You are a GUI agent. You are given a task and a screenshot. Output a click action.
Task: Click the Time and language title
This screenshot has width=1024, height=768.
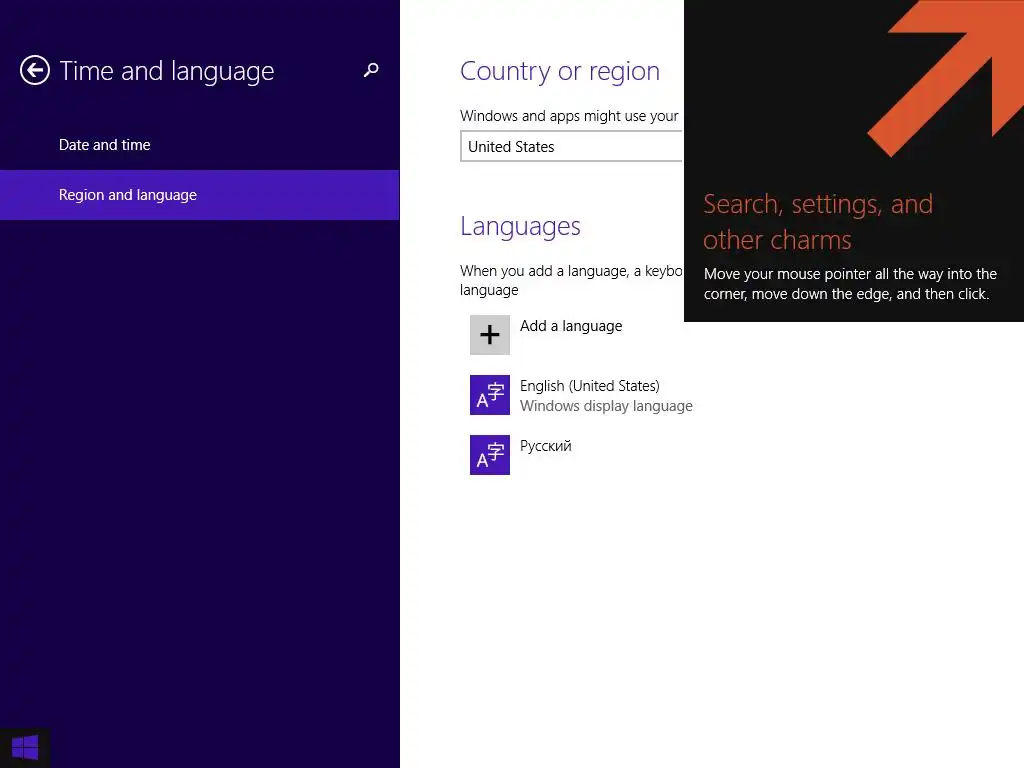(167, 71)
